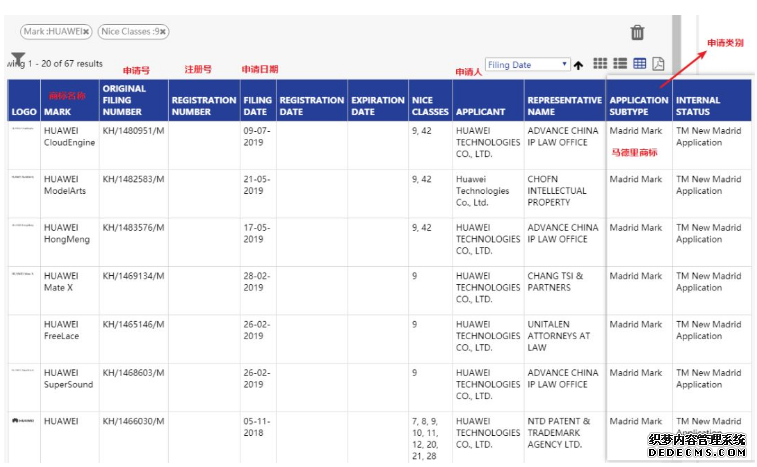Select filing number KH/1480951/M
757x467 pixels.
coord(133,131)
